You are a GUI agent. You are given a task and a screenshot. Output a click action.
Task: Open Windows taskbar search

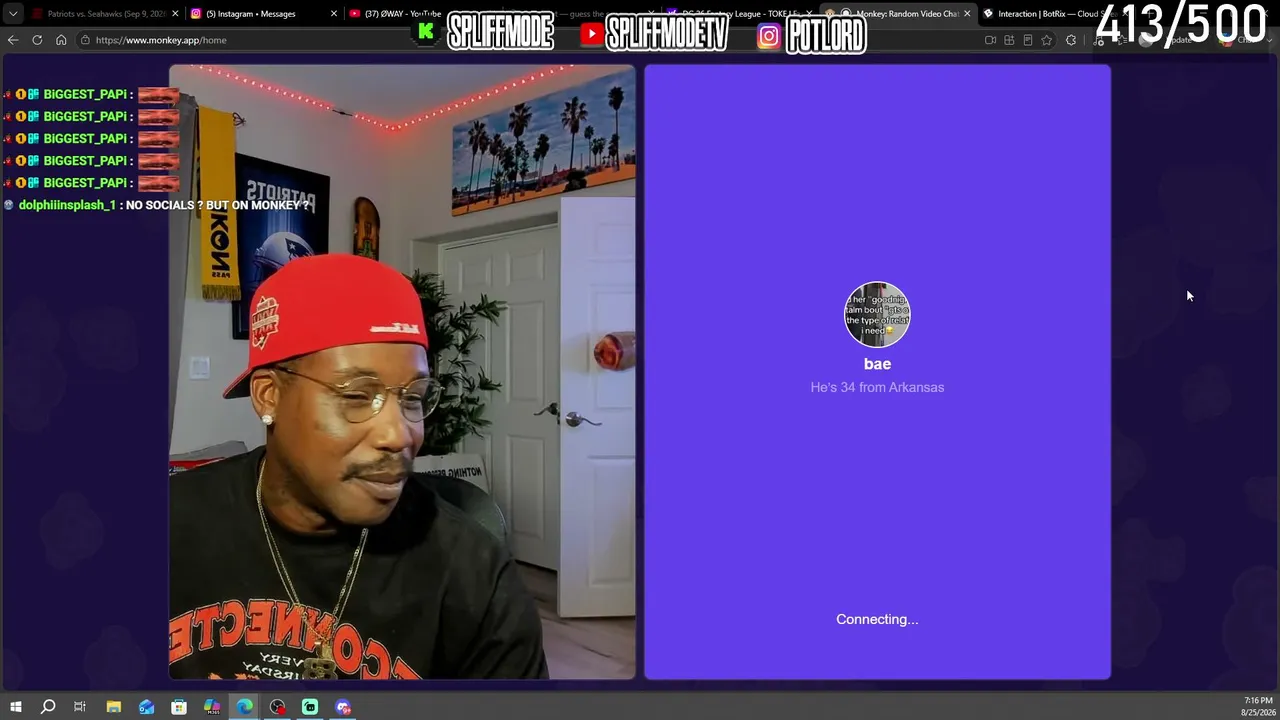click(48, 707)
